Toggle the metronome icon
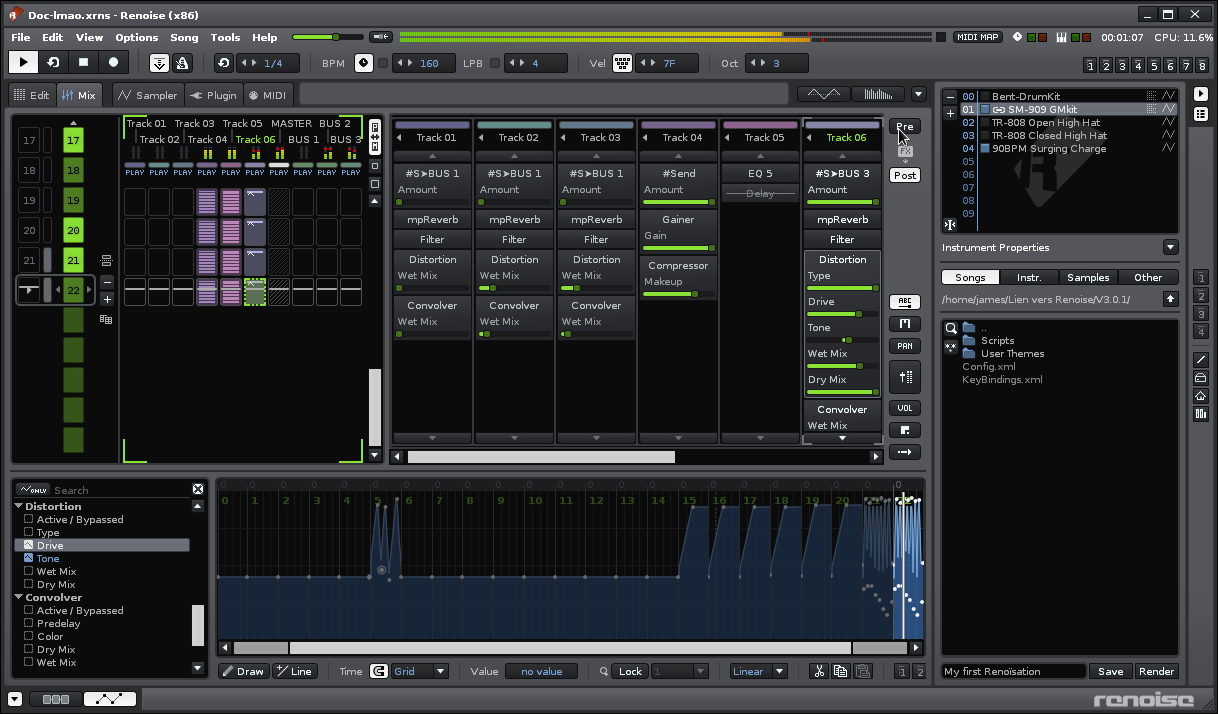This screenshot has height=714, width=1218. coord(183,63)
